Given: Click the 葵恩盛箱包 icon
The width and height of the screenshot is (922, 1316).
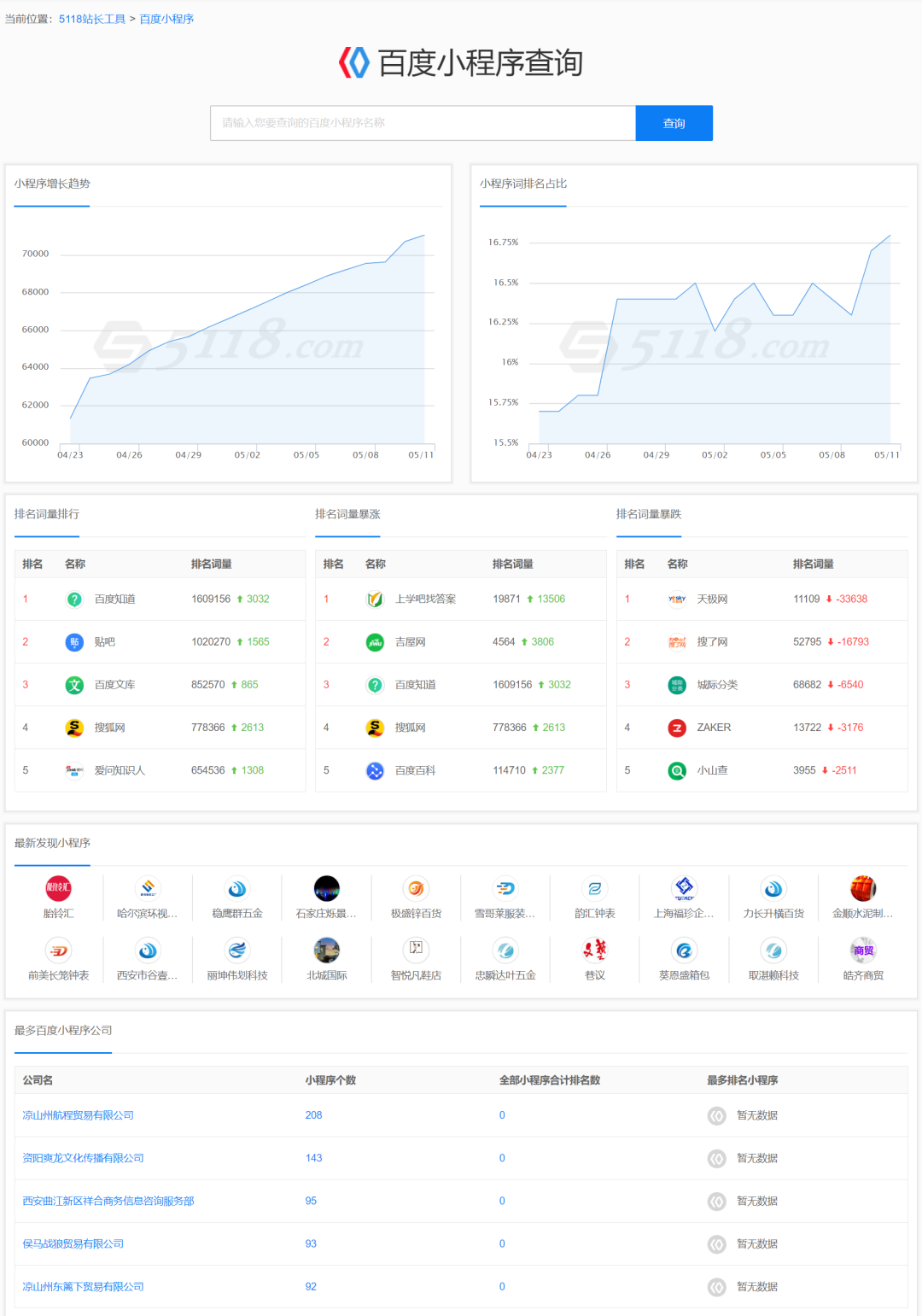Looking at the screenshot, I should pos(685,950).
